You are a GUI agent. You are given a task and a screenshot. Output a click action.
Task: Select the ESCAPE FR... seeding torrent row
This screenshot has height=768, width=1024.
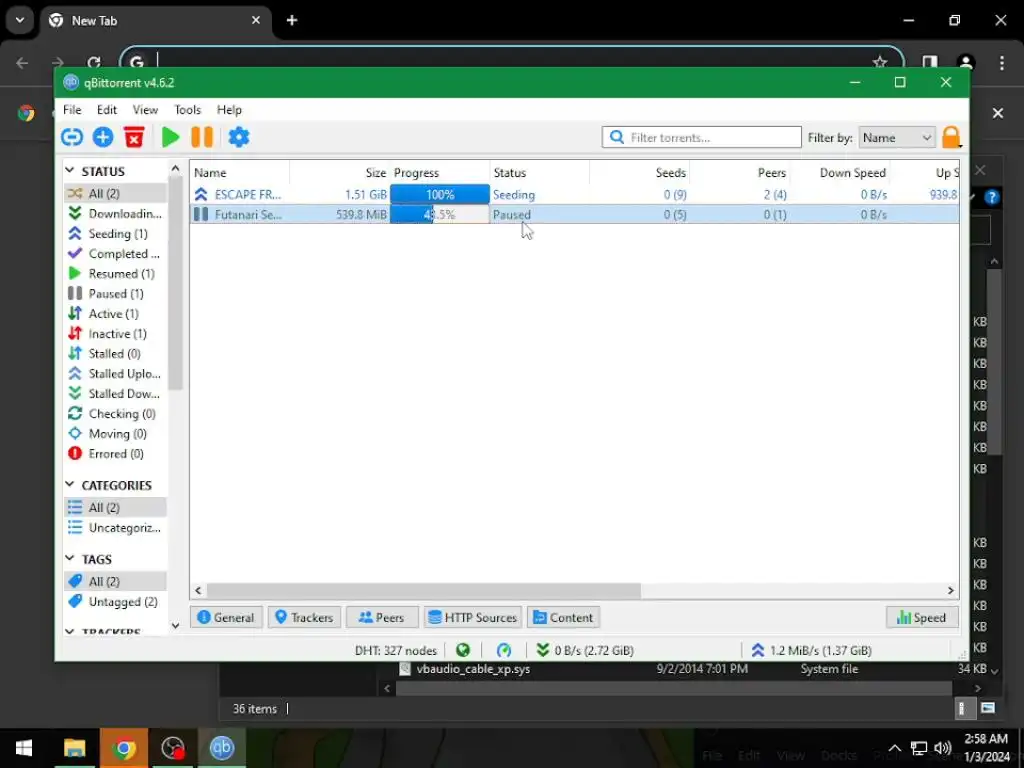(575, 195)
